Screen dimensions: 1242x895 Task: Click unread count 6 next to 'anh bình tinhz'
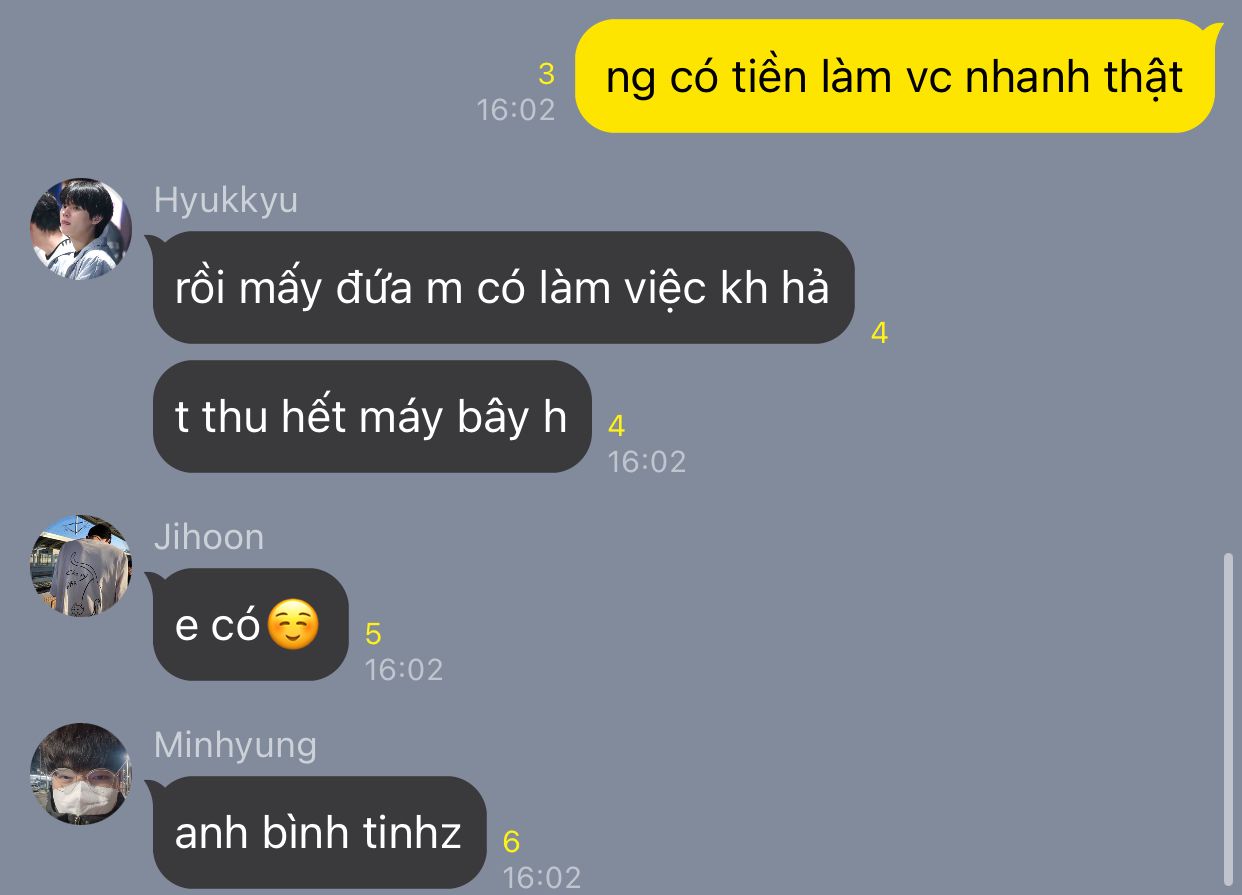(511, 842)
